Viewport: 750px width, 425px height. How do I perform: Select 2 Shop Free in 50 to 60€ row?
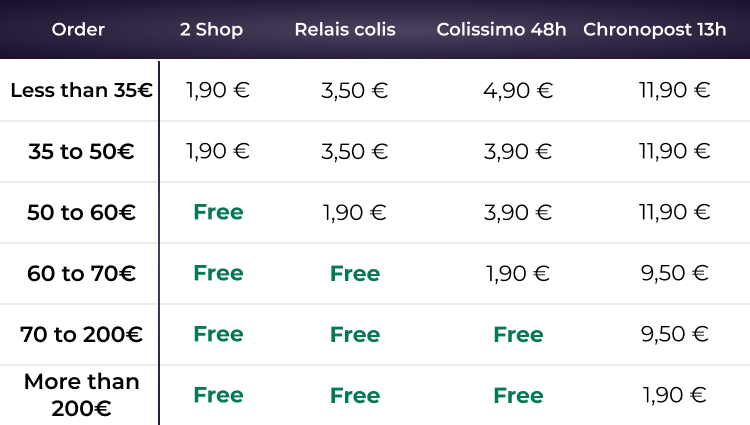point(218,212)
